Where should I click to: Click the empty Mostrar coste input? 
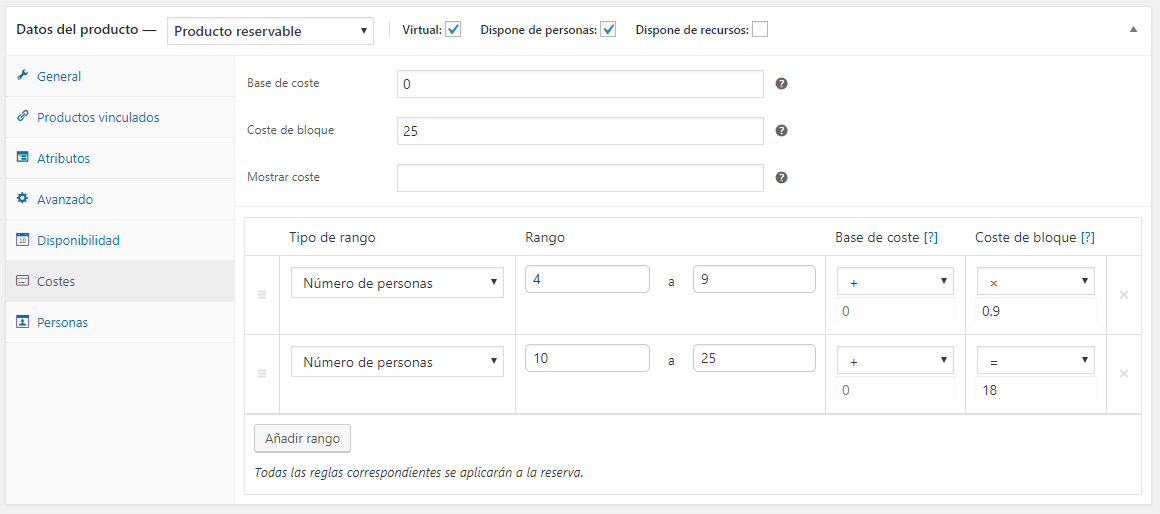(580, 178)
